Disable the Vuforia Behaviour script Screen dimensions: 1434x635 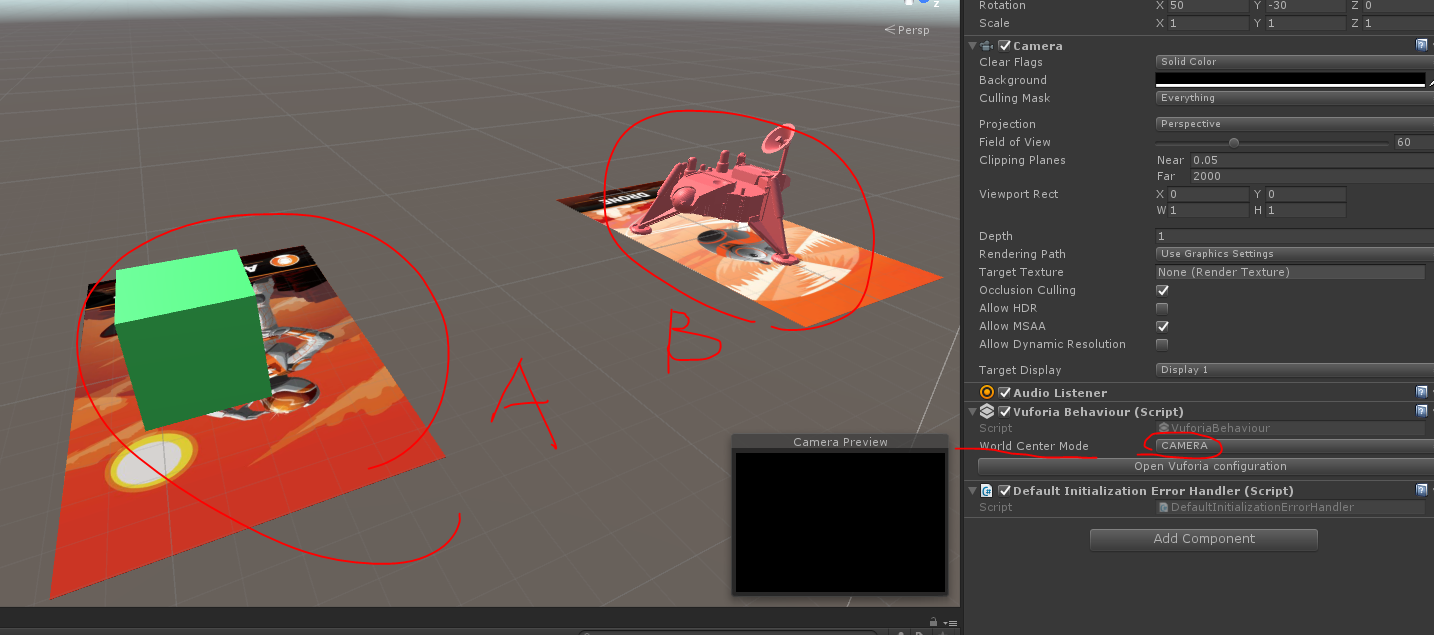pos(1004,411)
